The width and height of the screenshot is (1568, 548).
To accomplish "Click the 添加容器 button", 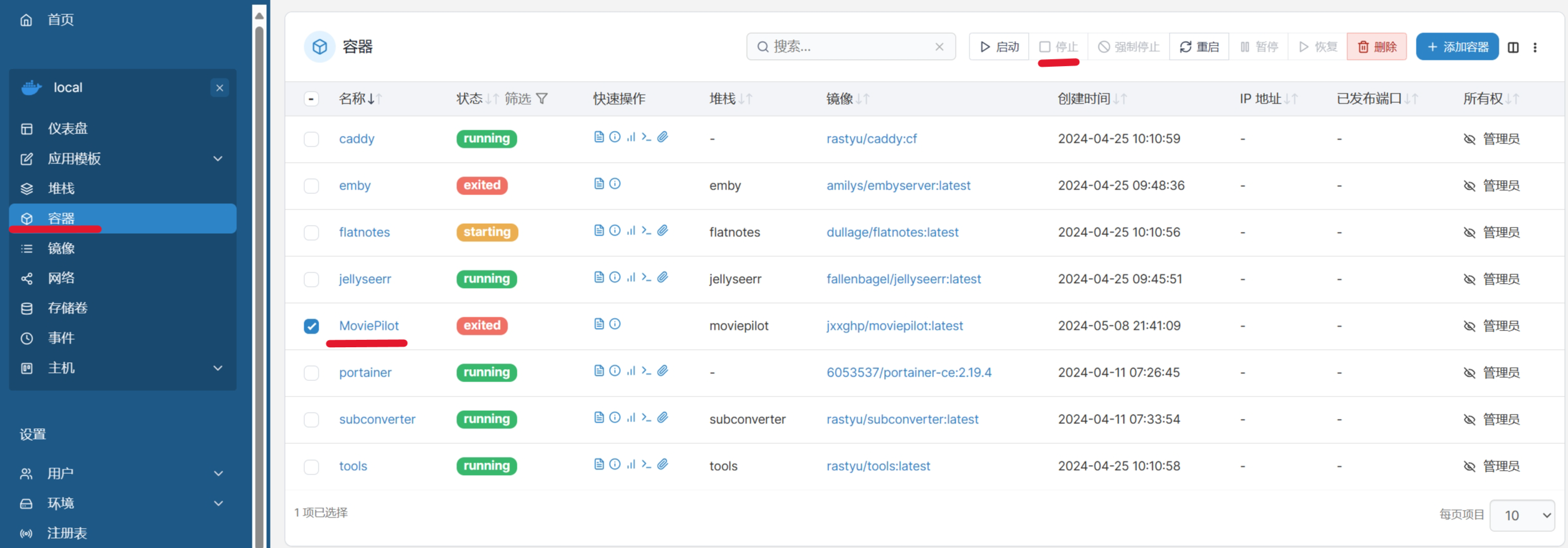I will [1457, 47].
